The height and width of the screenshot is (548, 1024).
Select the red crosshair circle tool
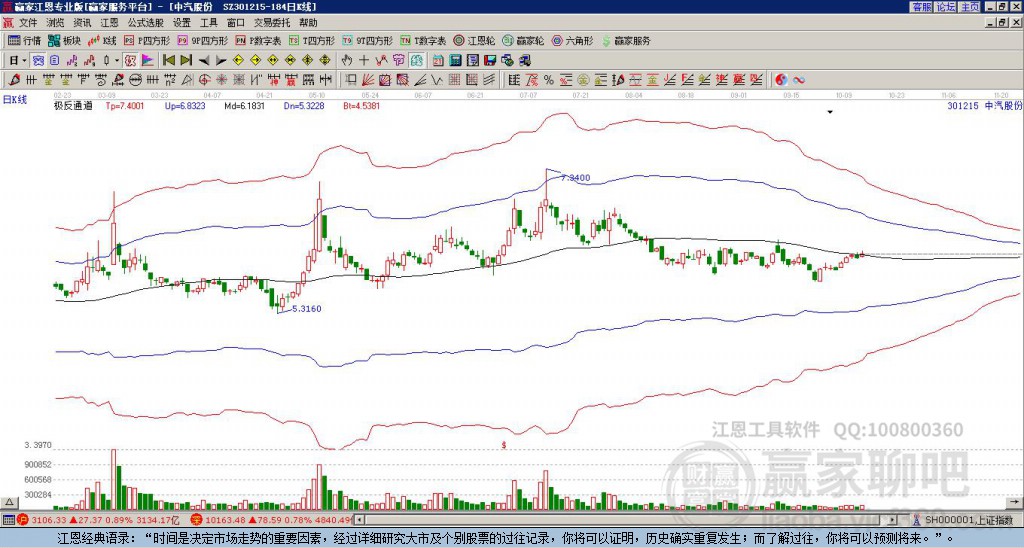pyautogui.click(x=204, y=80)
